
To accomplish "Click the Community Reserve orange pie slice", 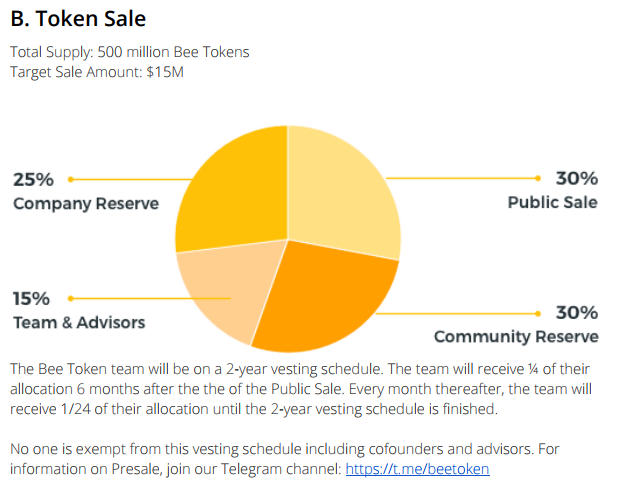I will click(x=325, y=297).
